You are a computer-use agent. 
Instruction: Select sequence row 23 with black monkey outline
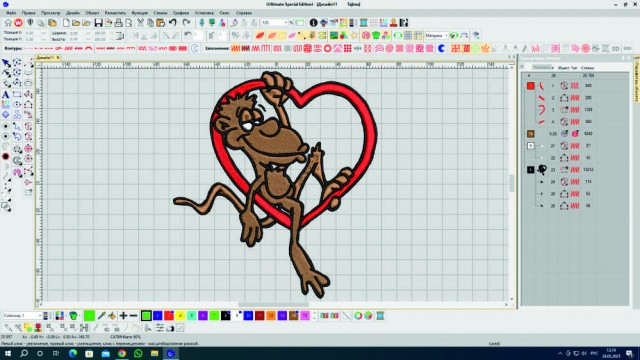(576, 169)
